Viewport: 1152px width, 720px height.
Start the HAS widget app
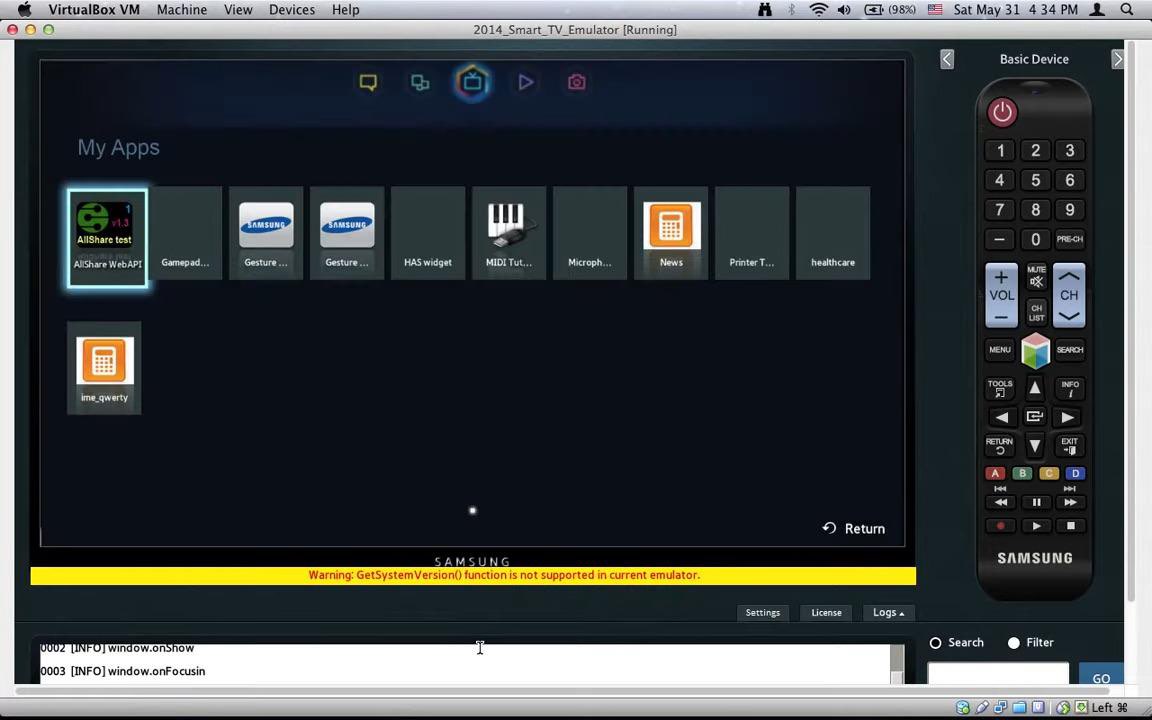click(x=428, y=232)
